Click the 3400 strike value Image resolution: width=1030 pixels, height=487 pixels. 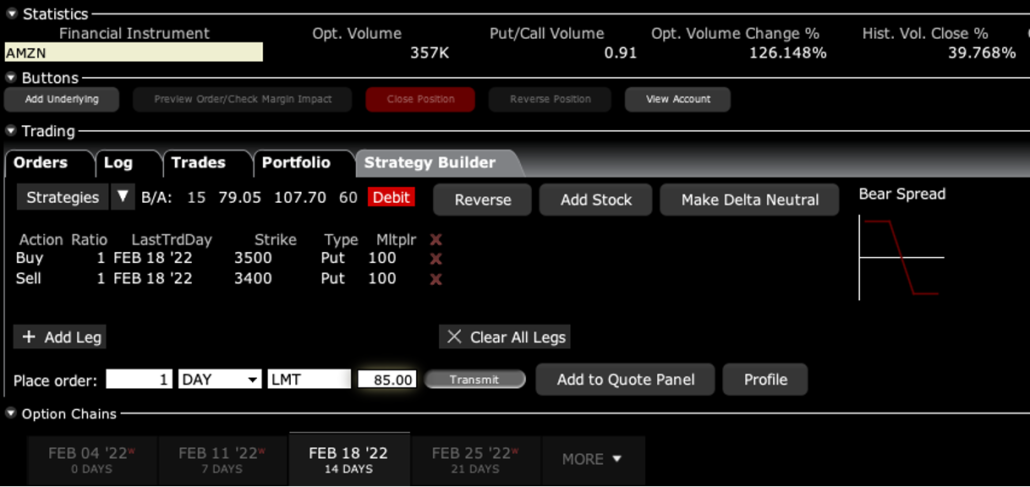tap(253, 279)
